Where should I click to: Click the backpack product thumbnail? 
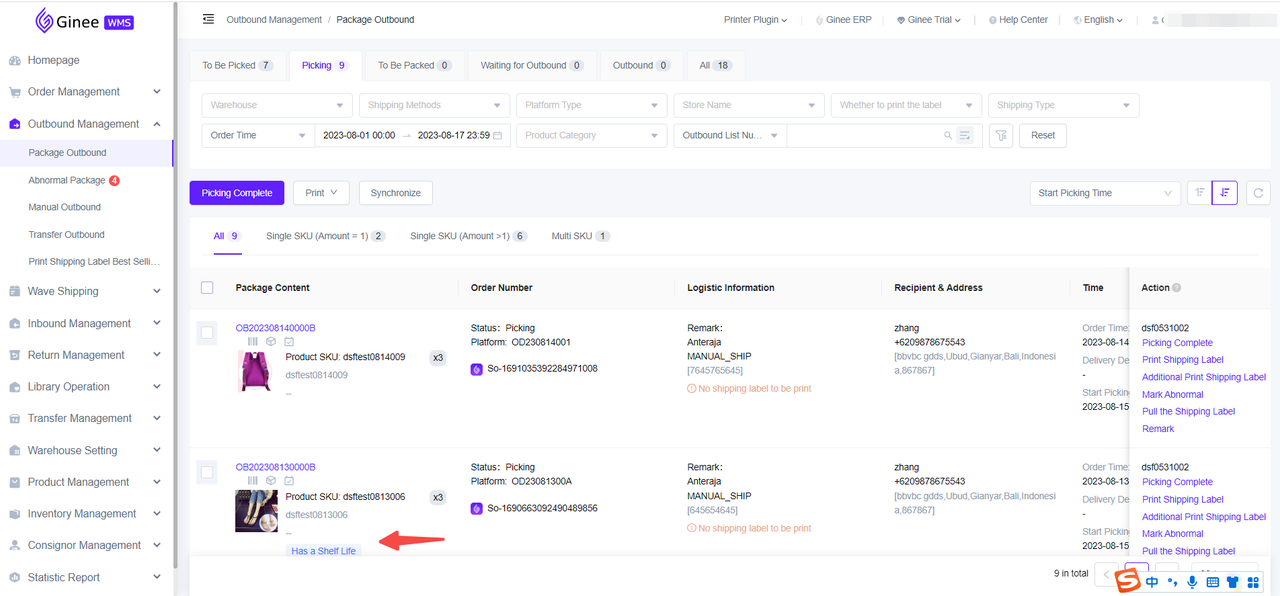tap(256, 371)
